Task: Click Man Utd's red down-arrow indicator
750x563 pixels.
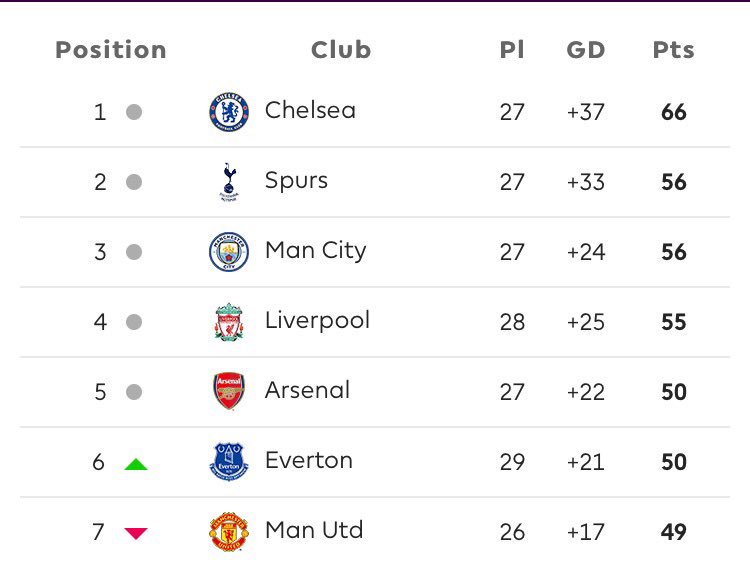Action: click(135, 533)
